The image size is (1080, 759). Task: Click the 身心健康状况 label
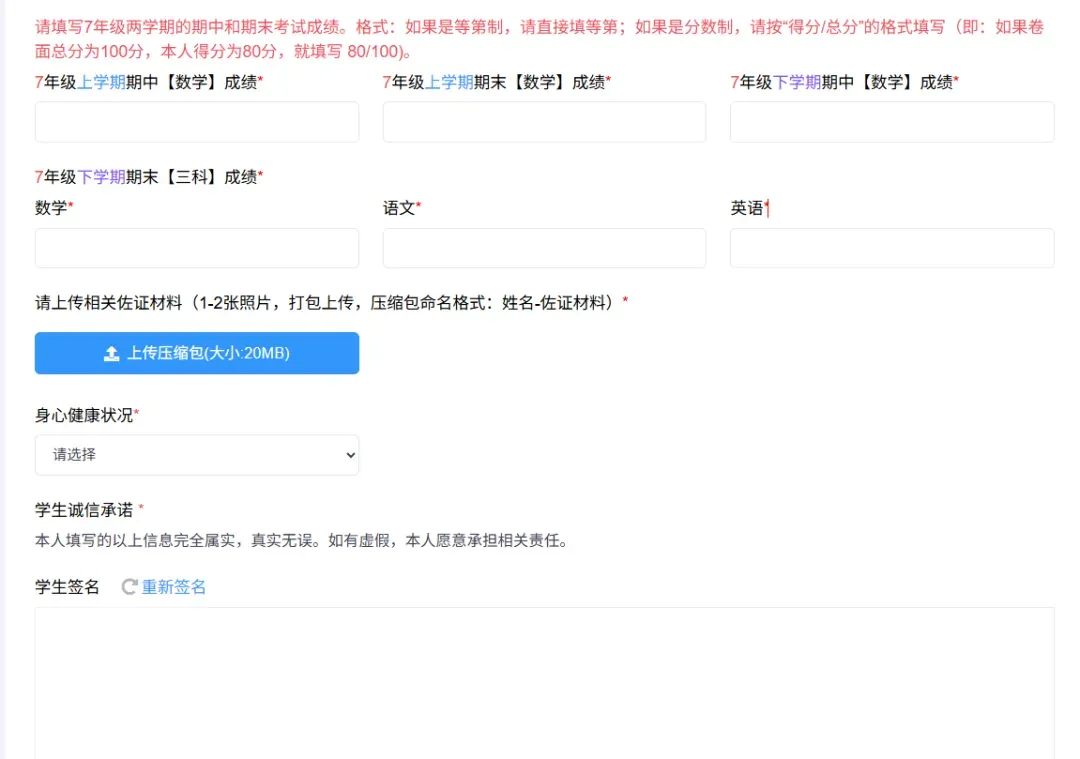(87, 415)
